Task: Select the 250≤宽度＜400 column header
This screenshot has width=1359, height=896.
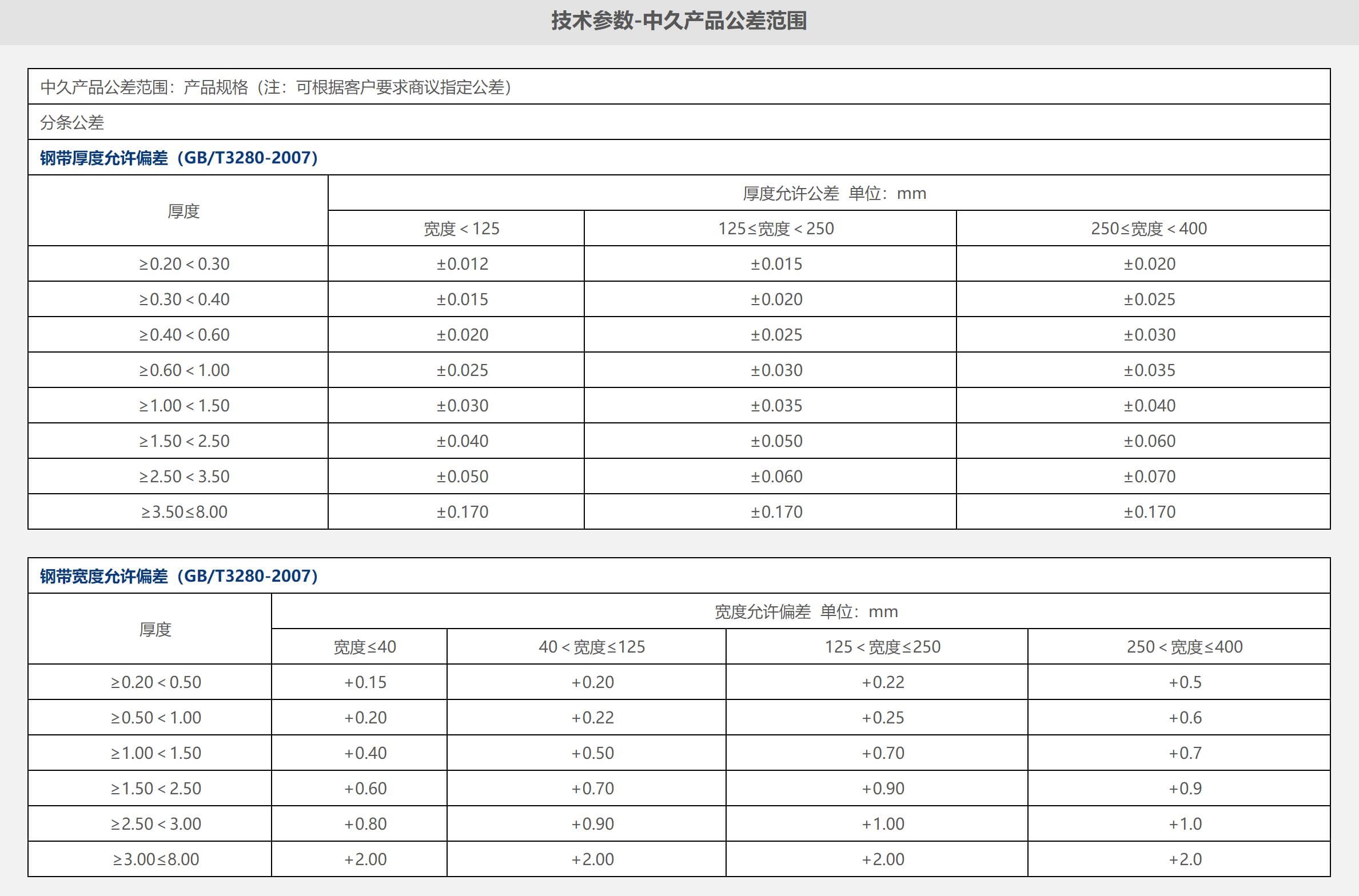Action: [1149, 229]
